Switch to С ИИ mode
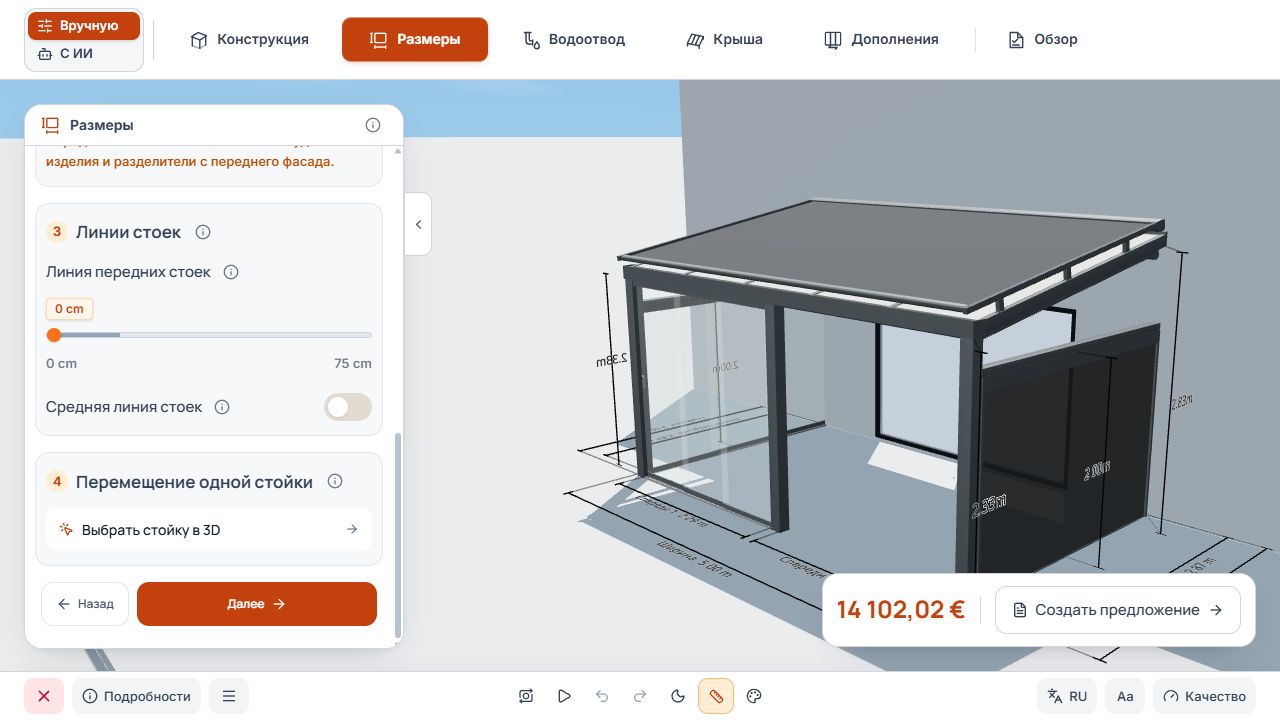 (84, 54)
